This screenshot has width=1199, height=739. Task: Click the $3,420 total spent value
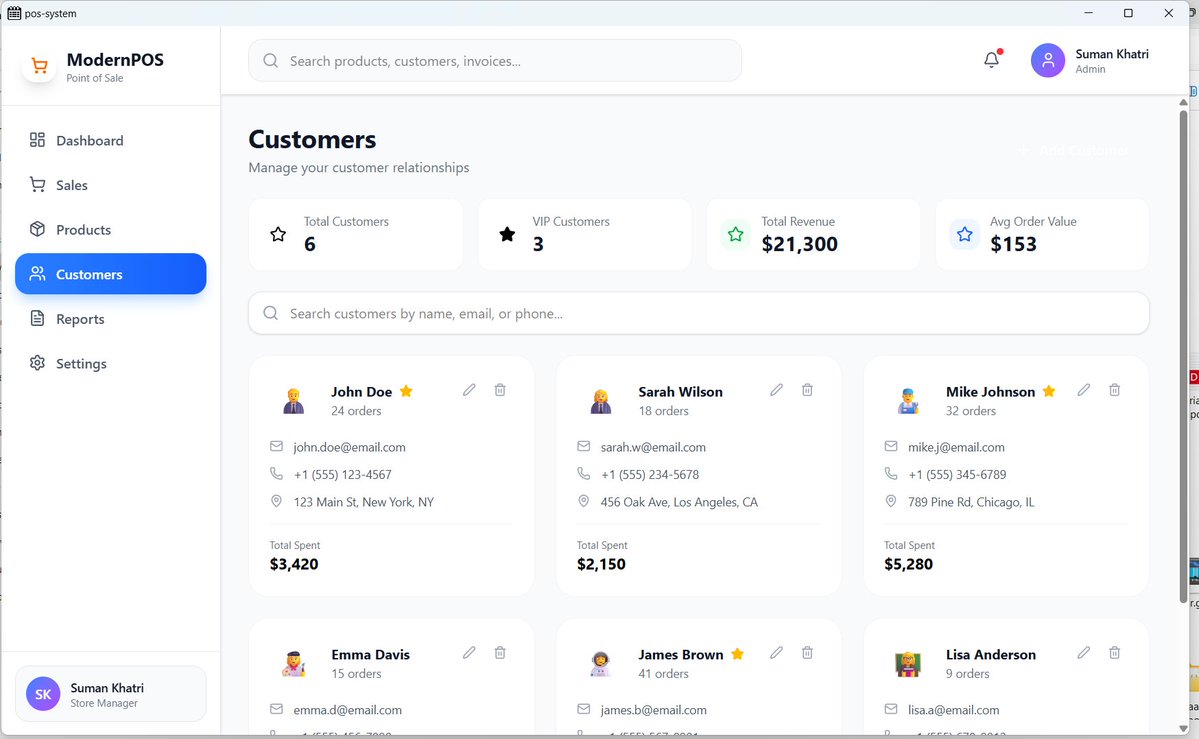tap(294, 564)
